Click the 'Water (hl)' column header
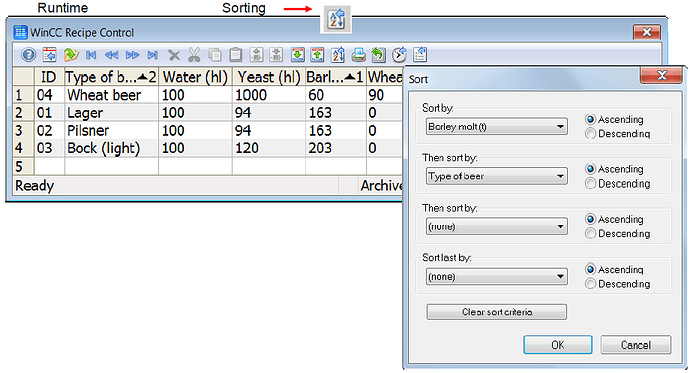 195,77
